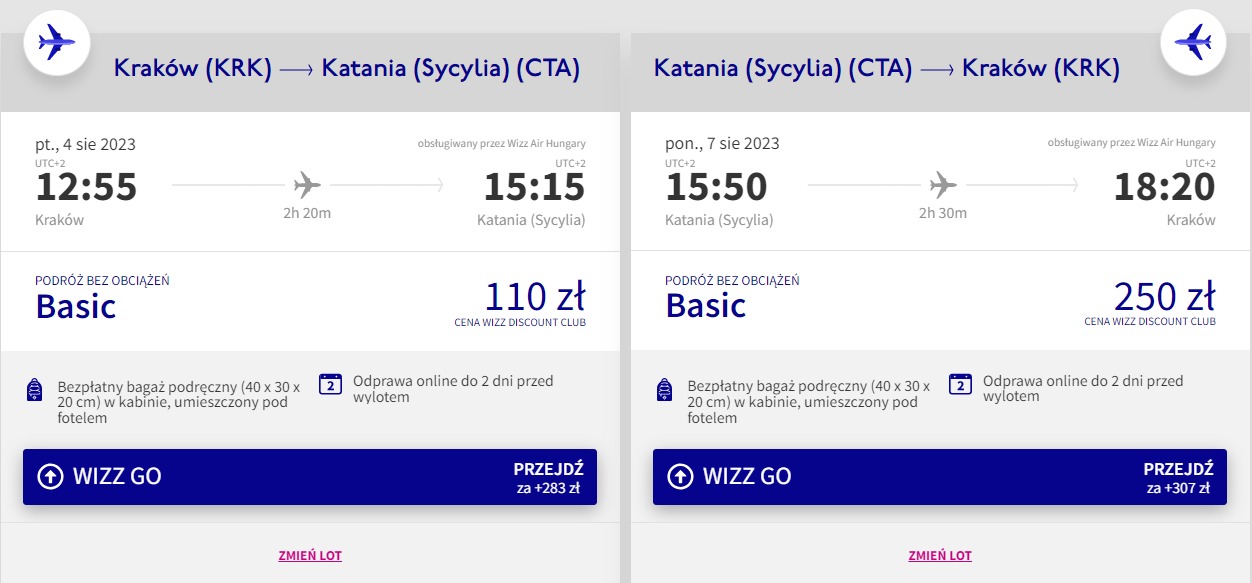
Task: Upgrade to WIZZ GO for +283 zł
Action: pos(310,477)
